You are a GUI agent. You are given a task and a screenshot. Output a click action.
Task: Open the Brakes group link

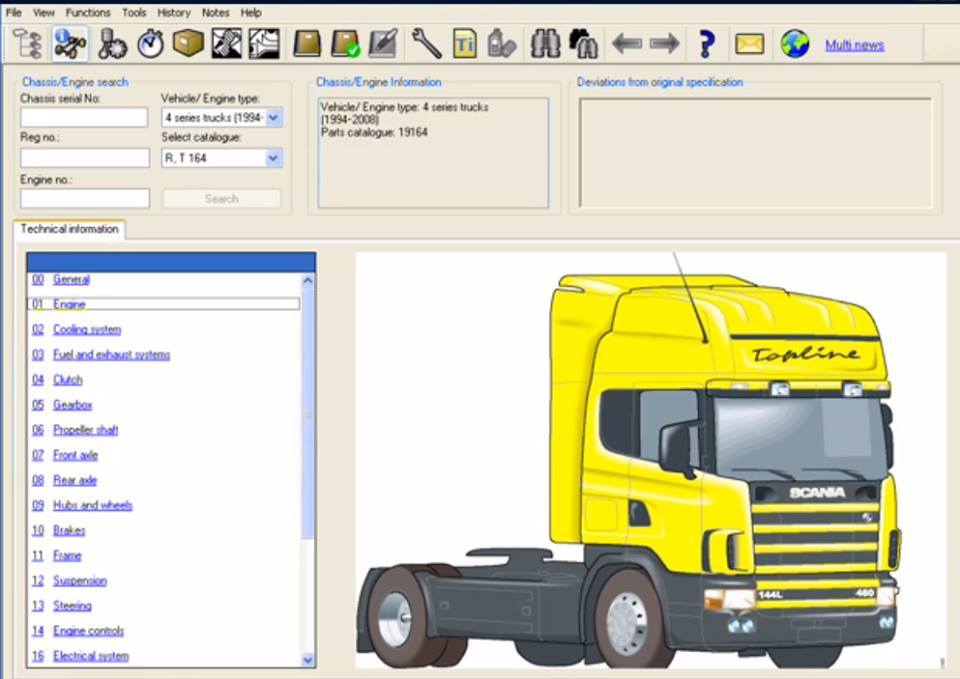click(69, 530)
